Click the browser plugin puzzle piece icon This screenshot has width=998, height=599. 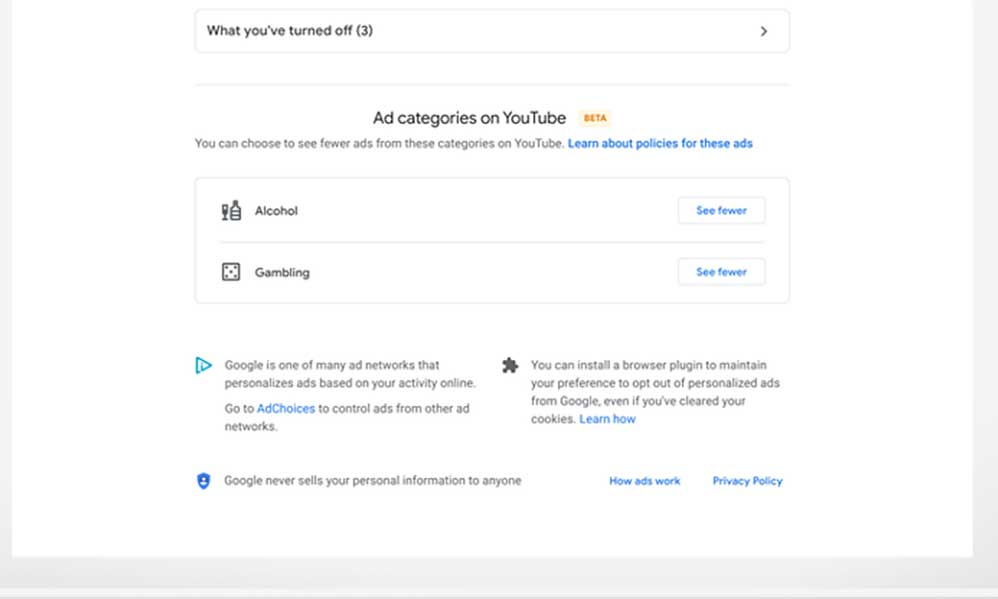[510, 365]
